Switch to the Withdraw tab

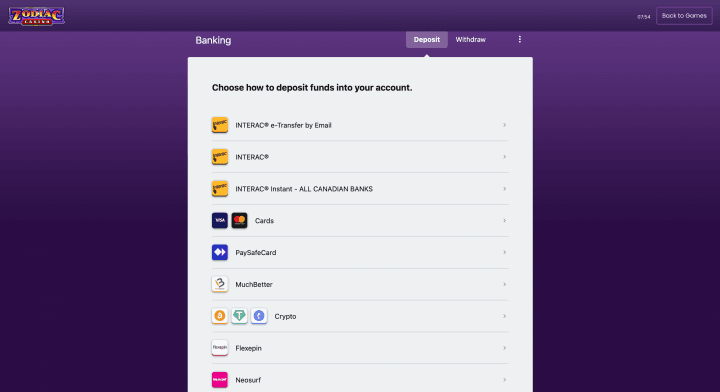pyautogui.click(x=470, y=39)
